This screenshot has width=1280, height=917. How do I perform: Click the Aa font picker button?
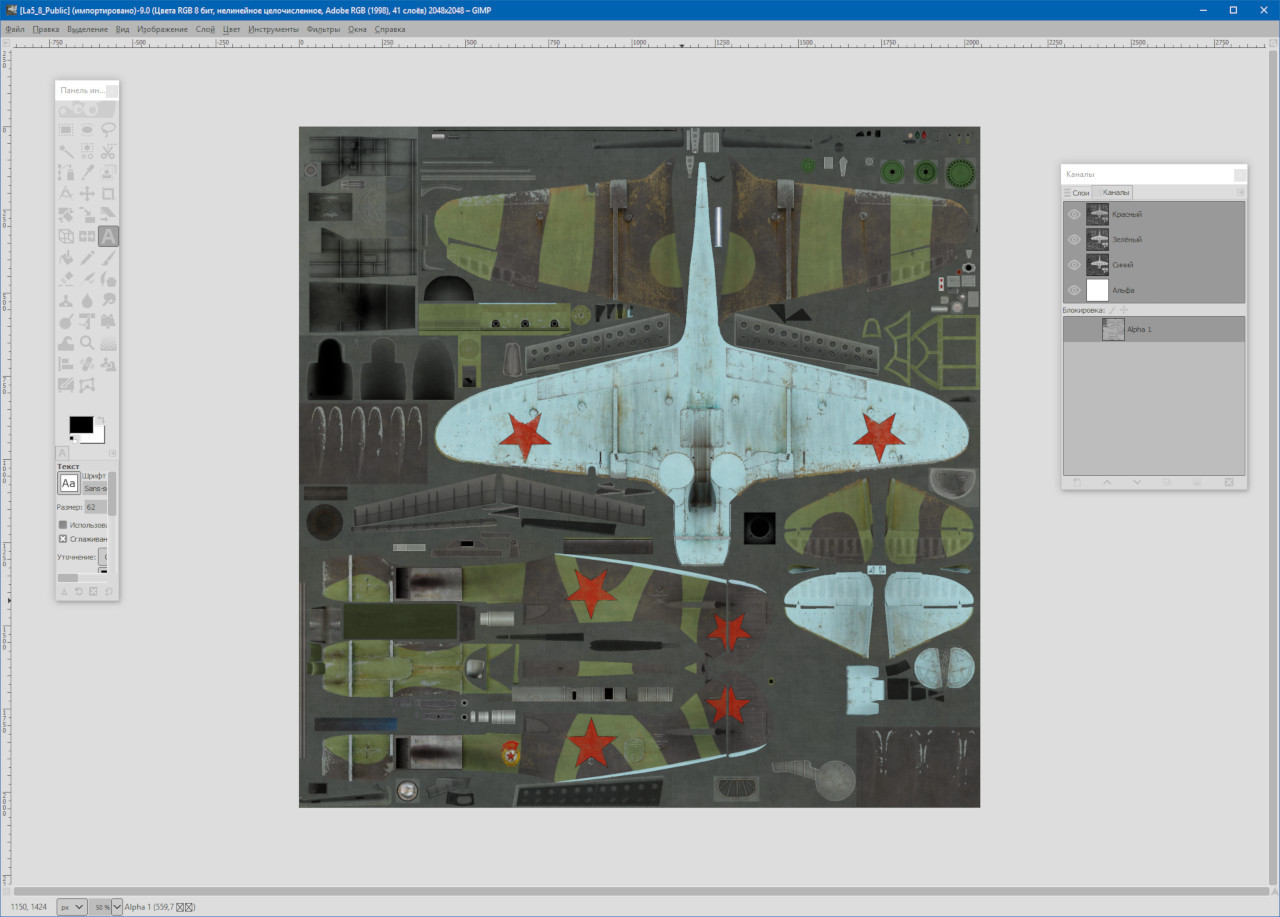[x=68, y=484]
